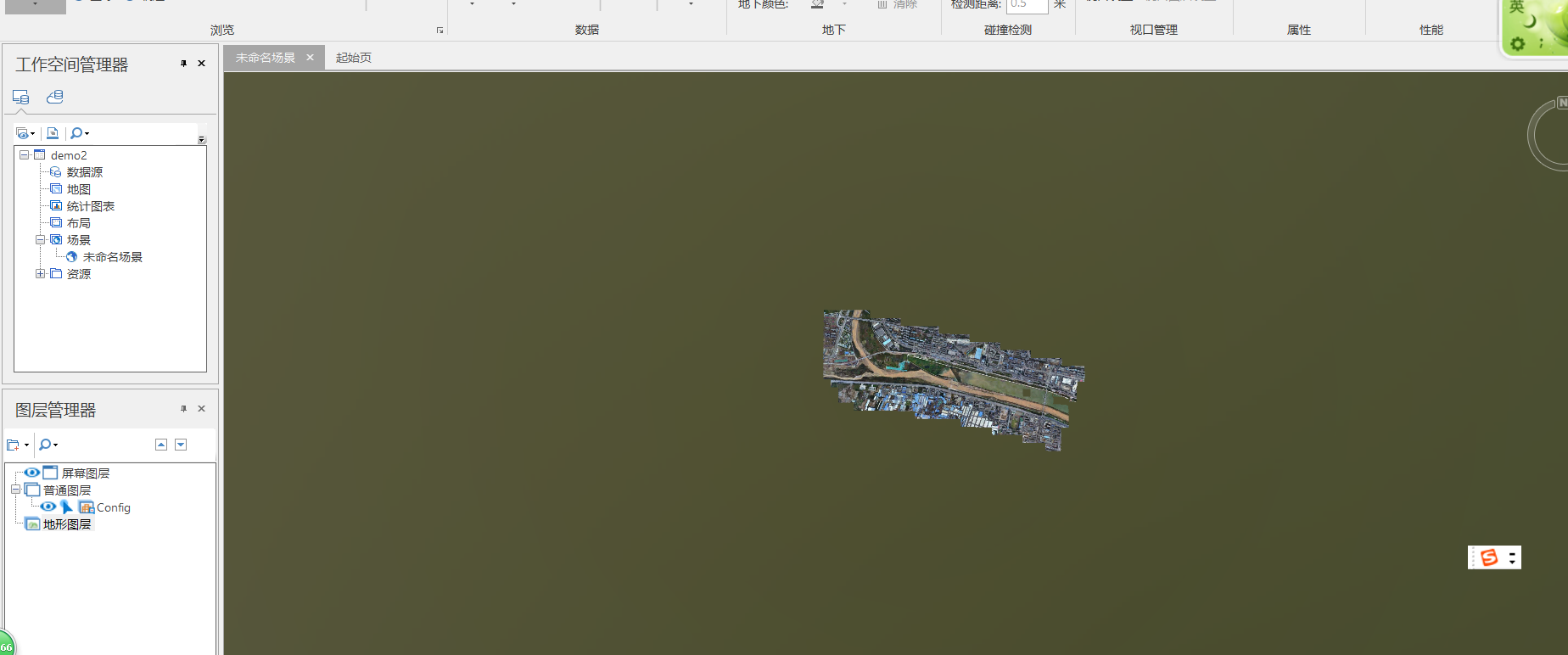
Task: Move layer up with the up arrow button
Action: coord(161,445)
